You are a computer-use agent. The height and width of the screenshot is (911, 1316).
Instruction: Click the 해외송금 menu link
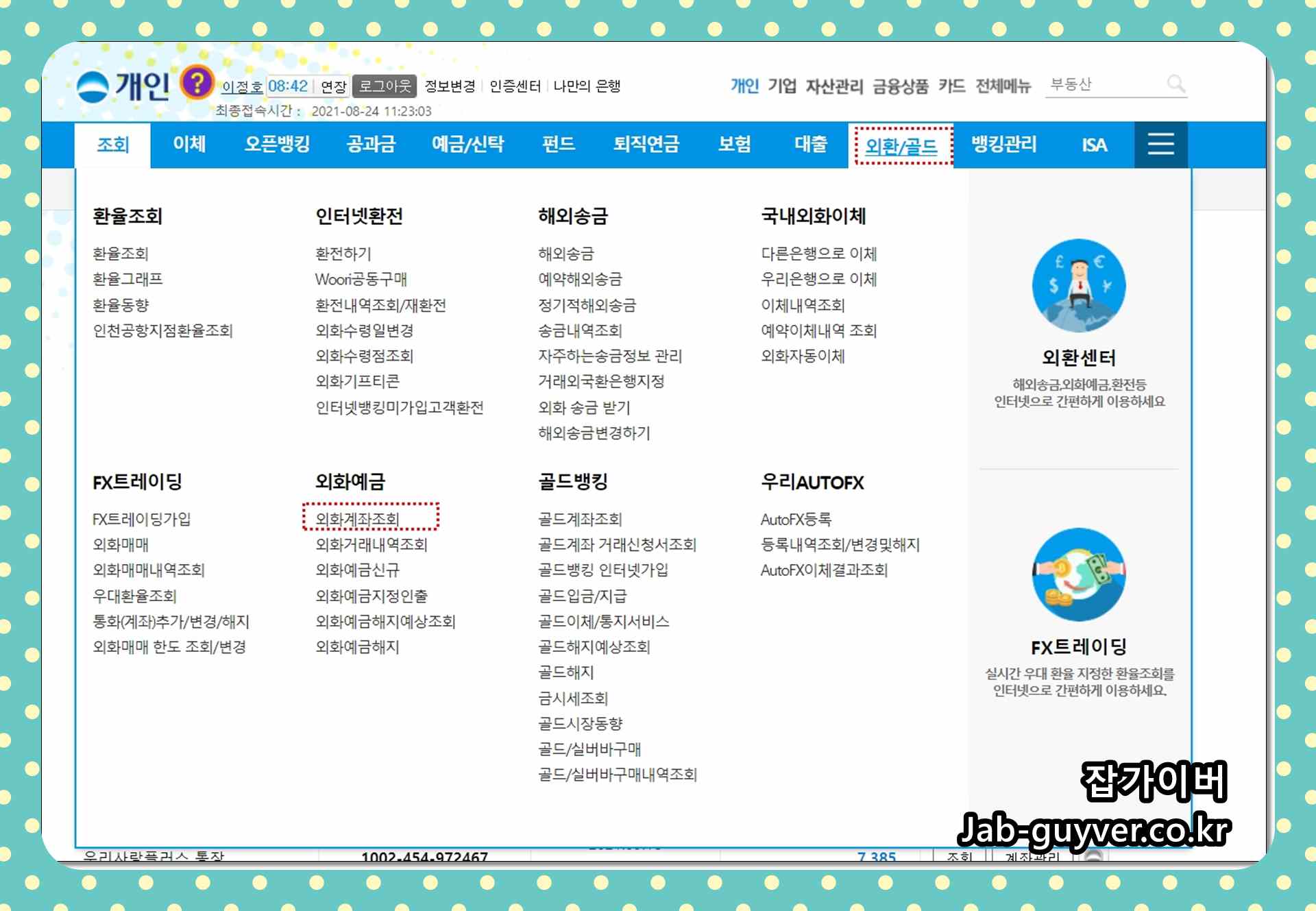(566, 254)
